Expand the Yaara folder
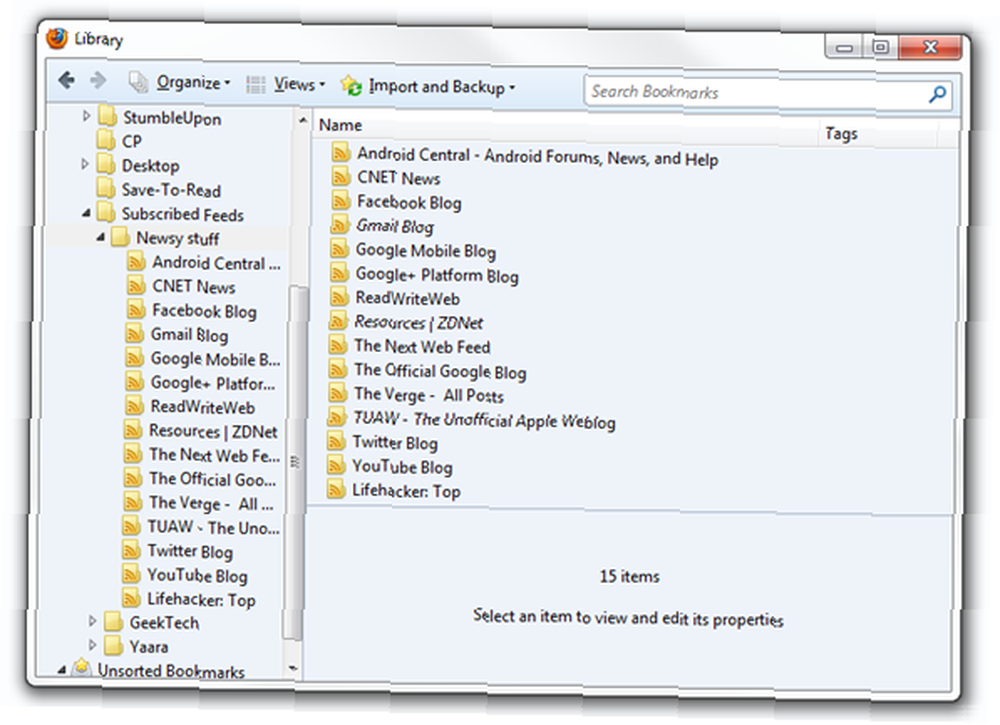 point(92,645)
